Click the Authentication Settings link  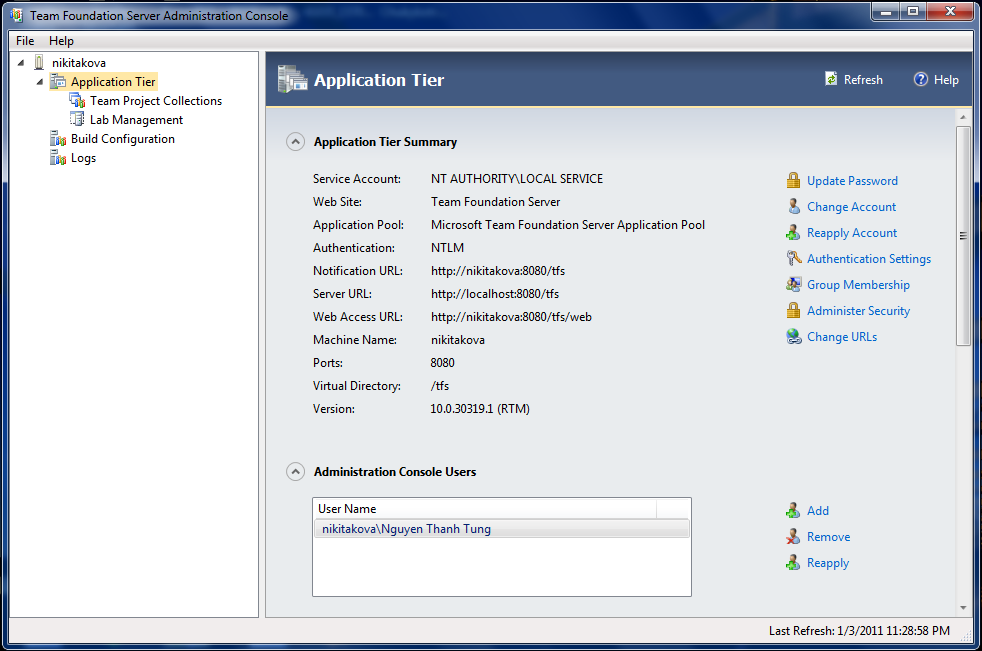click(x=869, y=259)
